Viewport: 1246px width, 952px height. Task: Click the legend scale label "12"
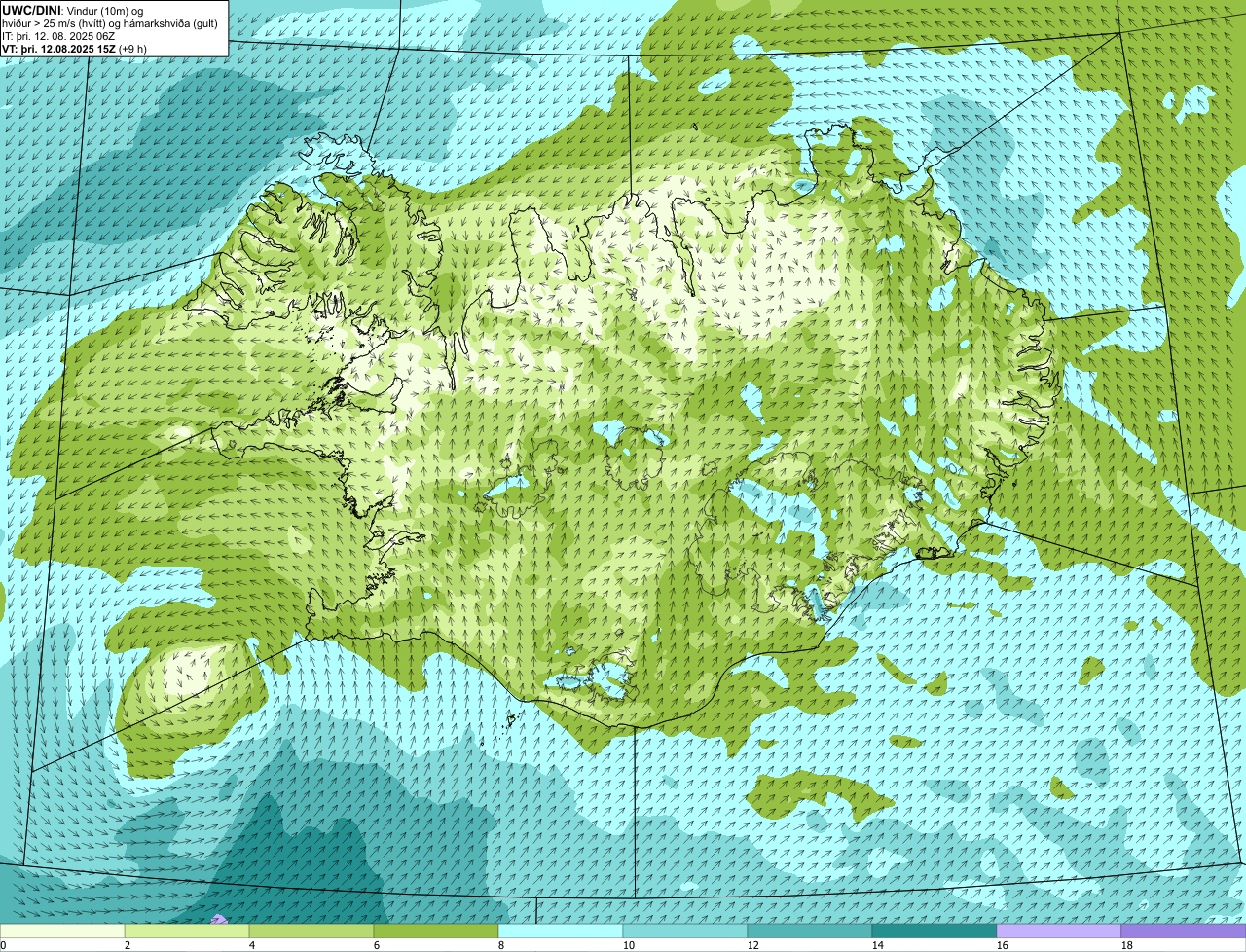click(753, 945)
